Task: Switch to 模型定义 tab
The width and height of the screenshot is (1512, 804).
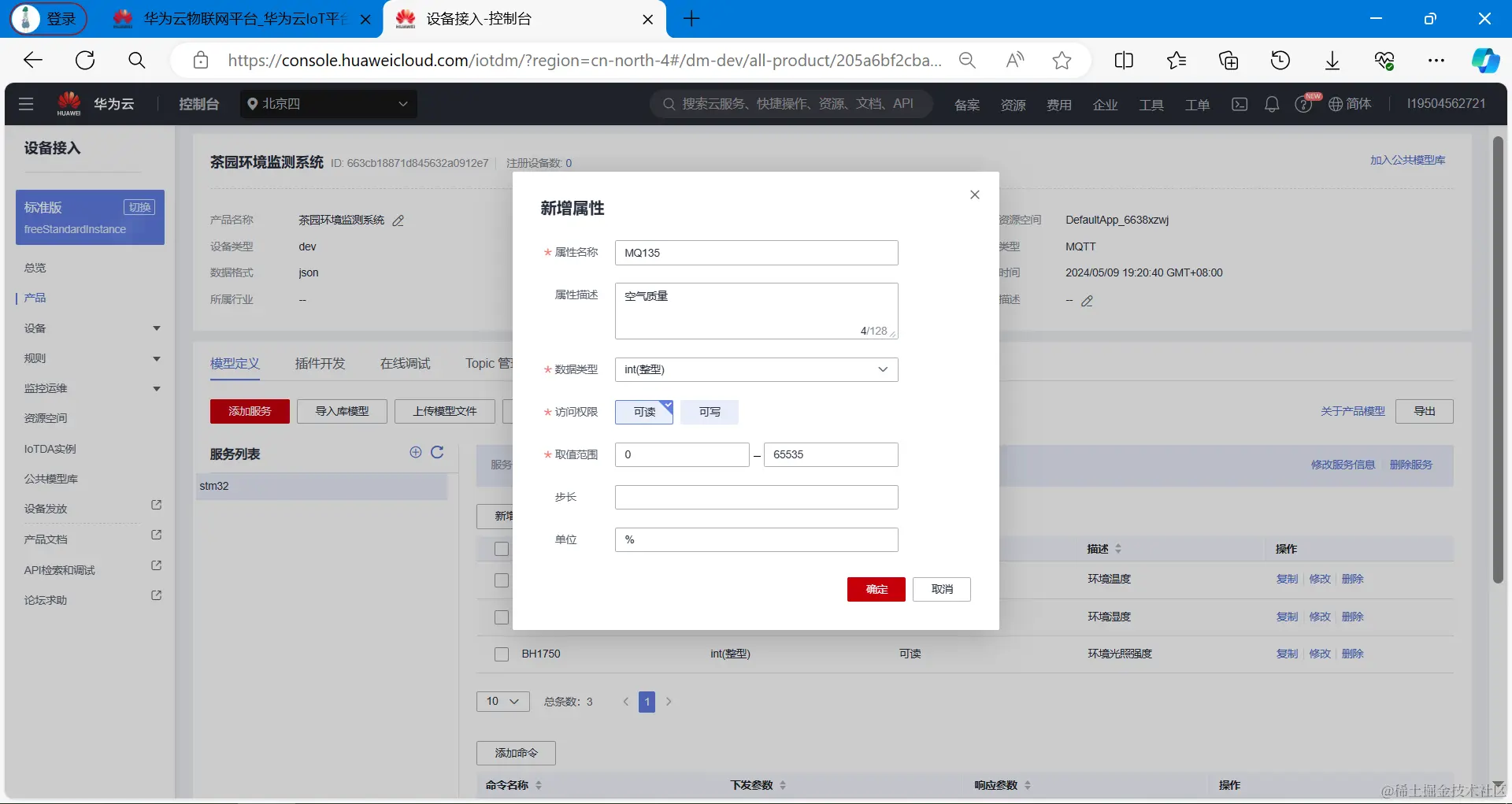Action: [x=235, y=364]
